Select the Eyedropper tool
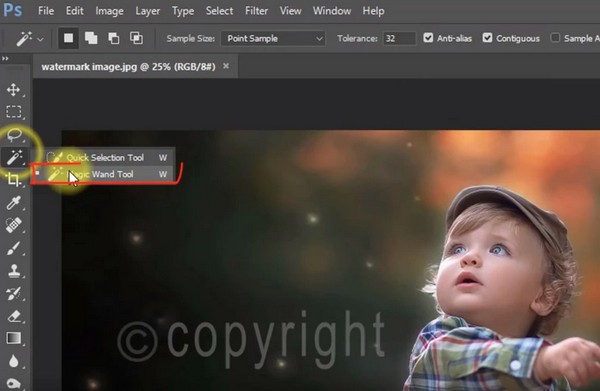 [x=14, y=203]
